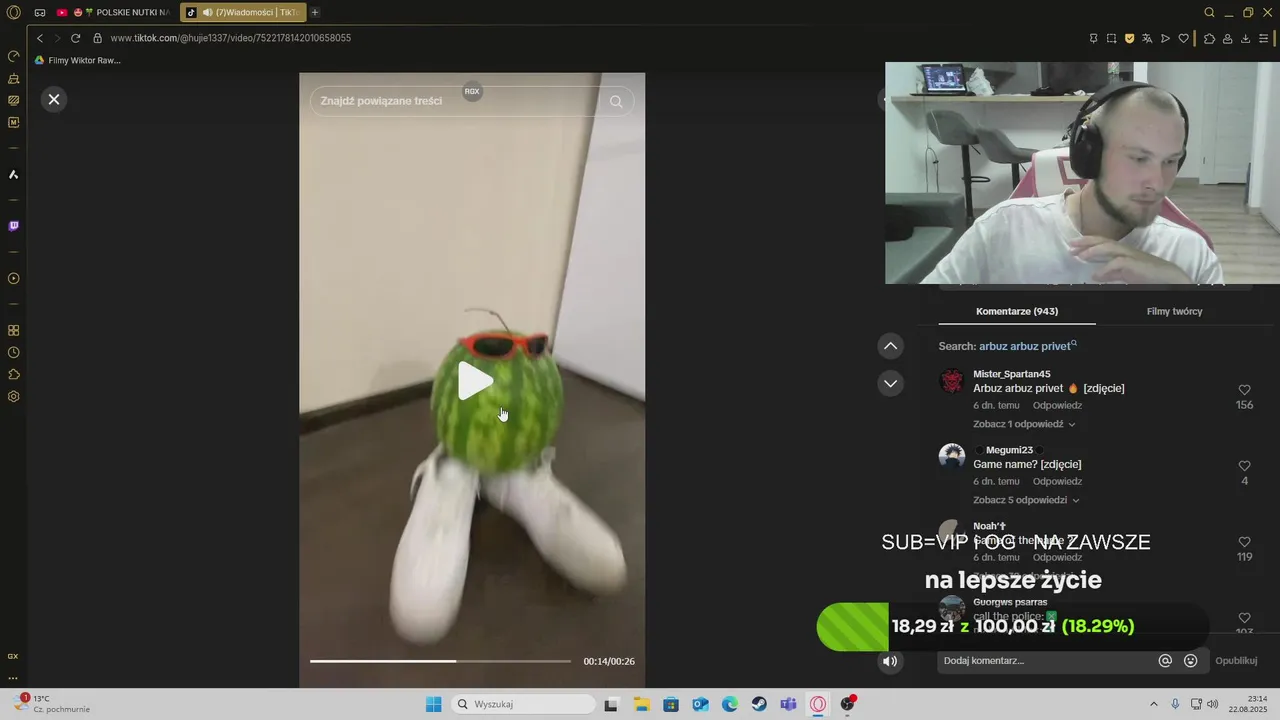1280x720 pixels.
Task: Mention a user with @ icon
Action: 1165,661
